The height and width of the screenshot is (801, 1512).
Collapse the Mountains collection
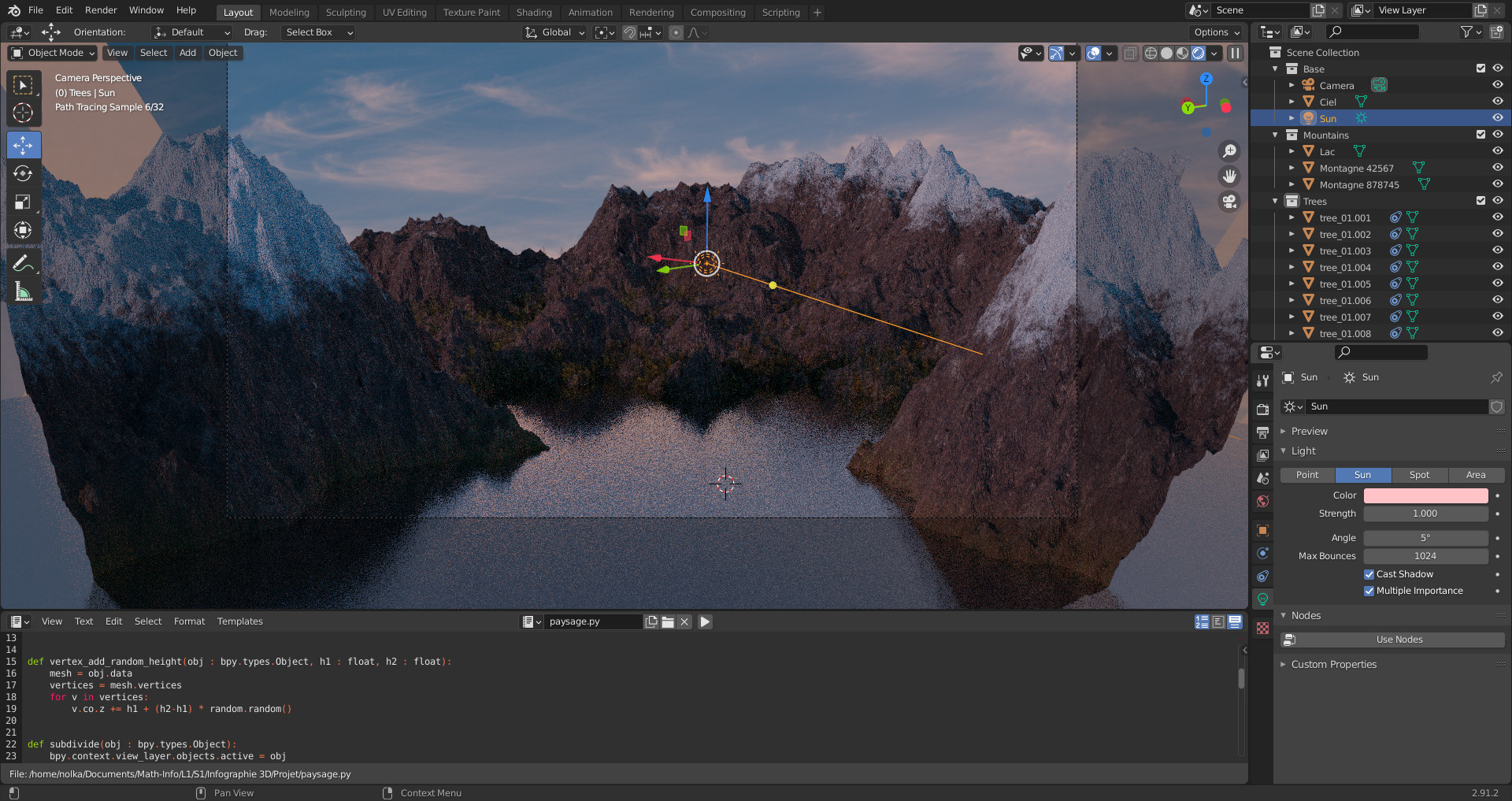pyautogui.click(x=1275, y=135)
